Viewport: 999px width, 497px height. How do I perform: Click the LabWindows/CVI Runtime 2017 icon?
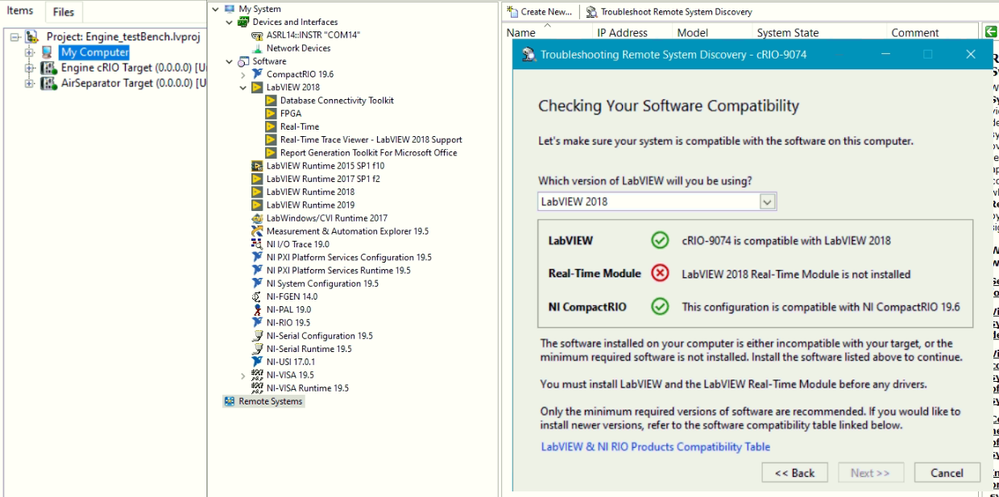[x=257, y=218]
